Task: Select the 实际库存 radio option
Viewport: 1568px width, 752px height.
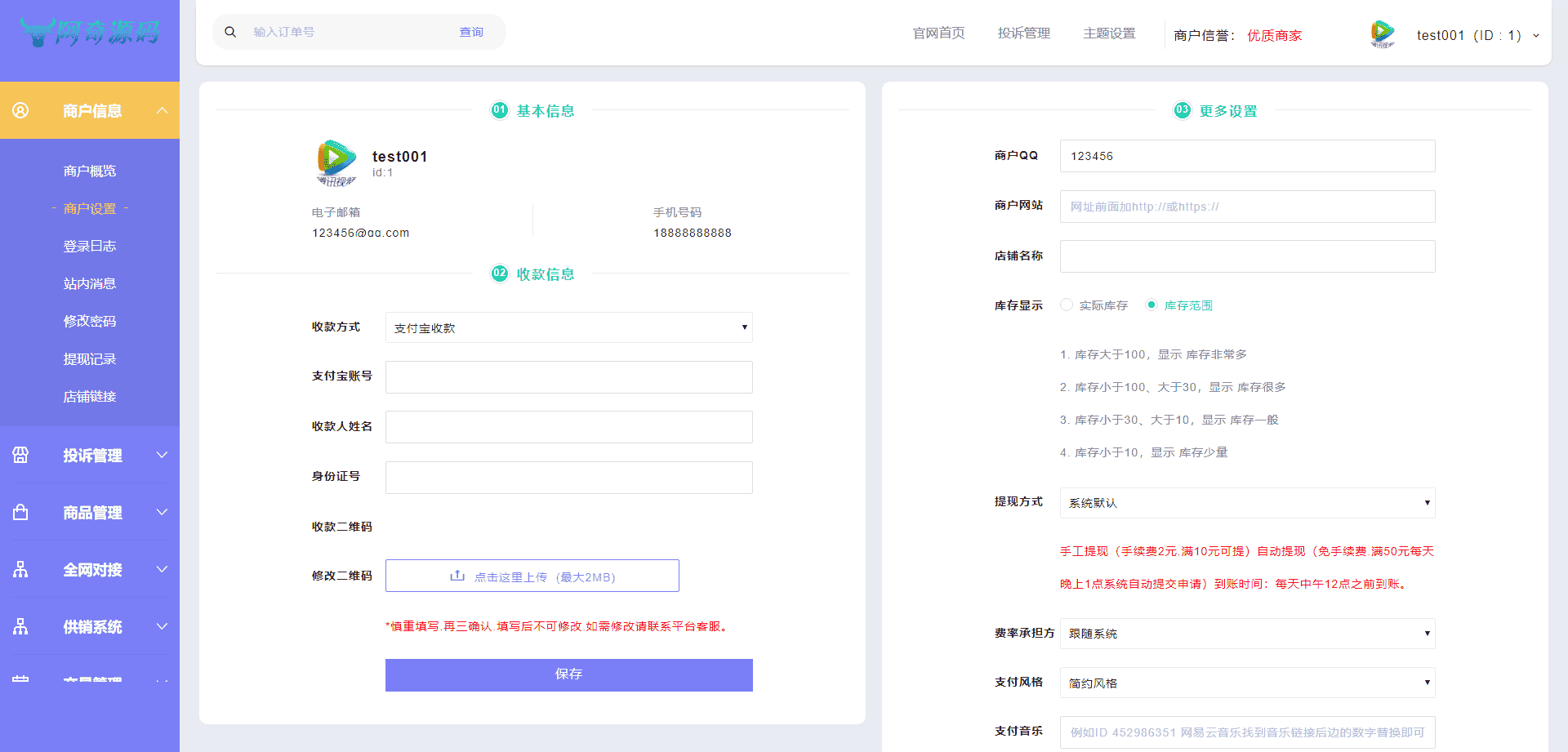Action: pos(1067,305)
